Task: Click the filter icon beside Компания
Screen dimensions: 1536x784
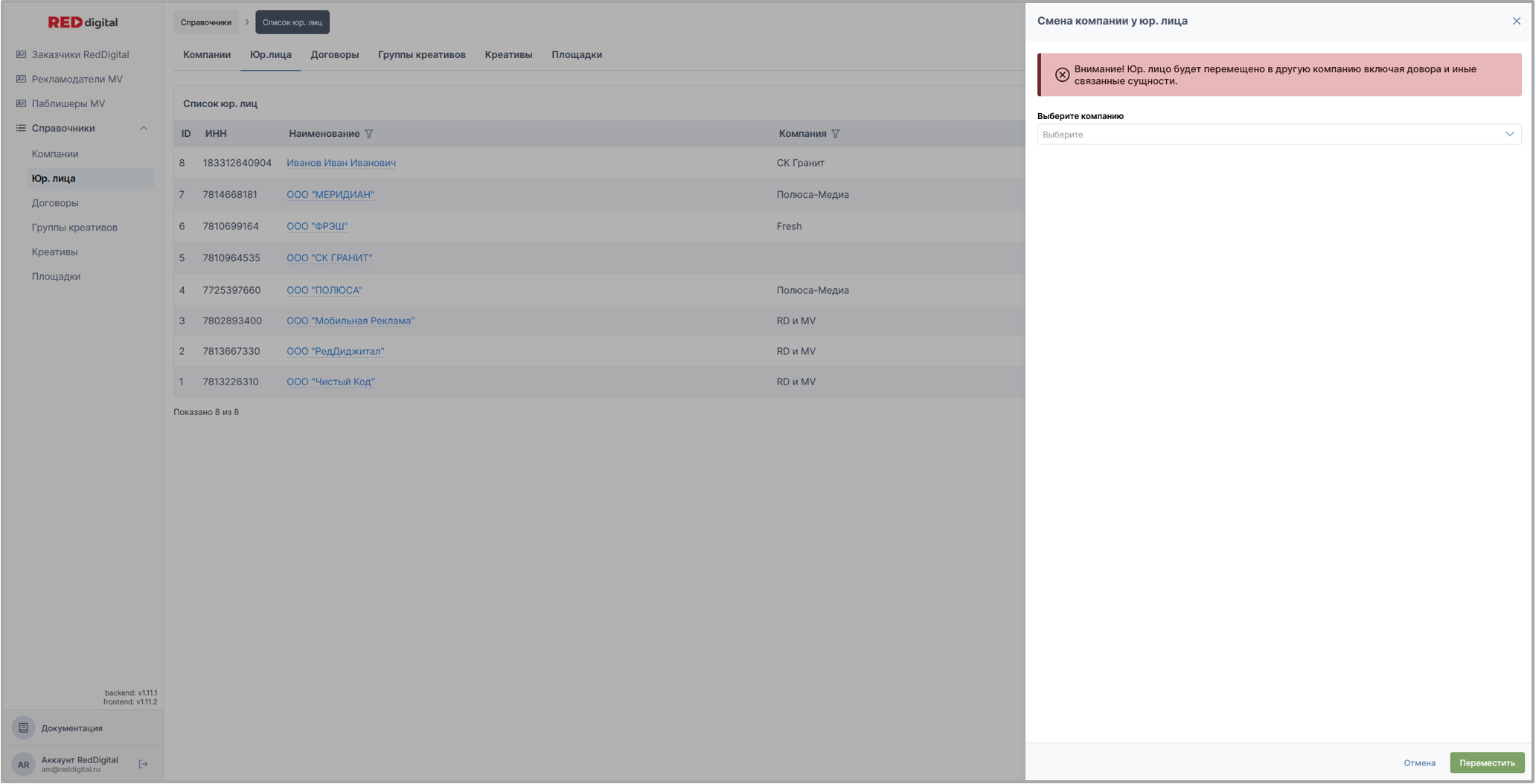Action: 836,134
